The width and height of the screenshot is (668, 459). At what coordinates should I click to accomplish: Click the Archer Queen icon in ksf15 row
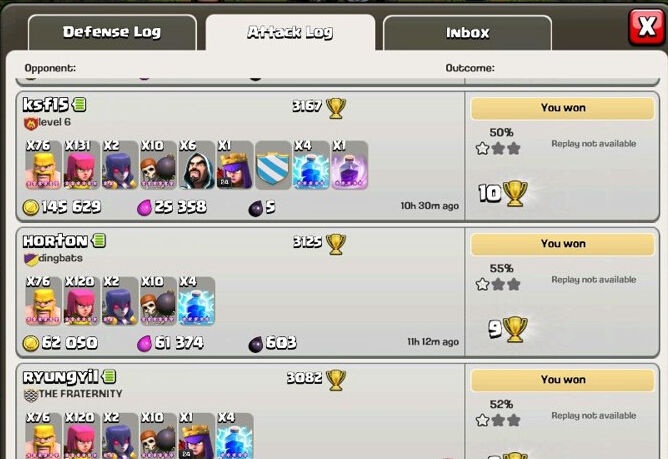click(235, 165)
